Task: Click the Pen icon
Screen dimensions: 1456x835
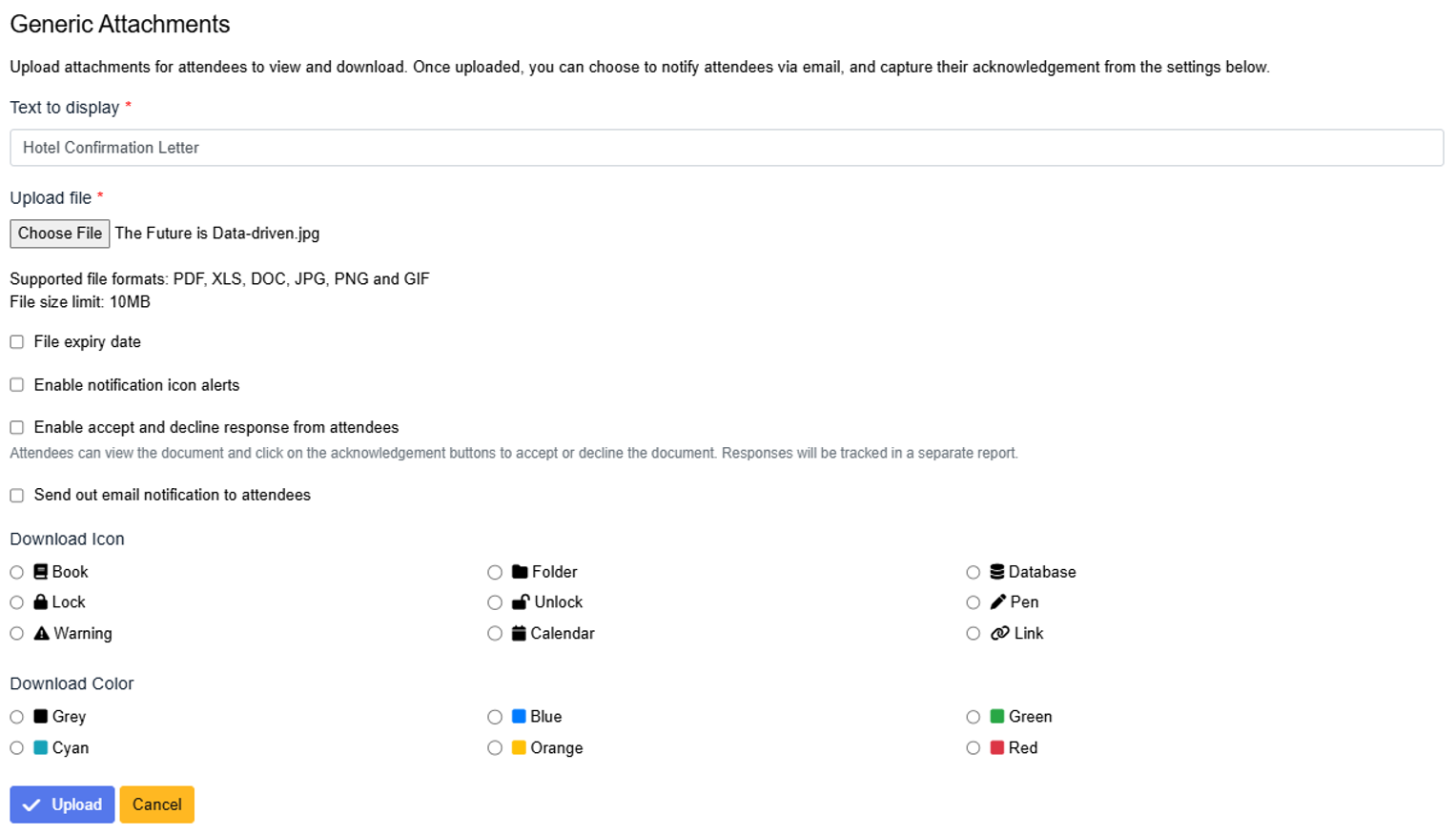Action: [997, 602]
